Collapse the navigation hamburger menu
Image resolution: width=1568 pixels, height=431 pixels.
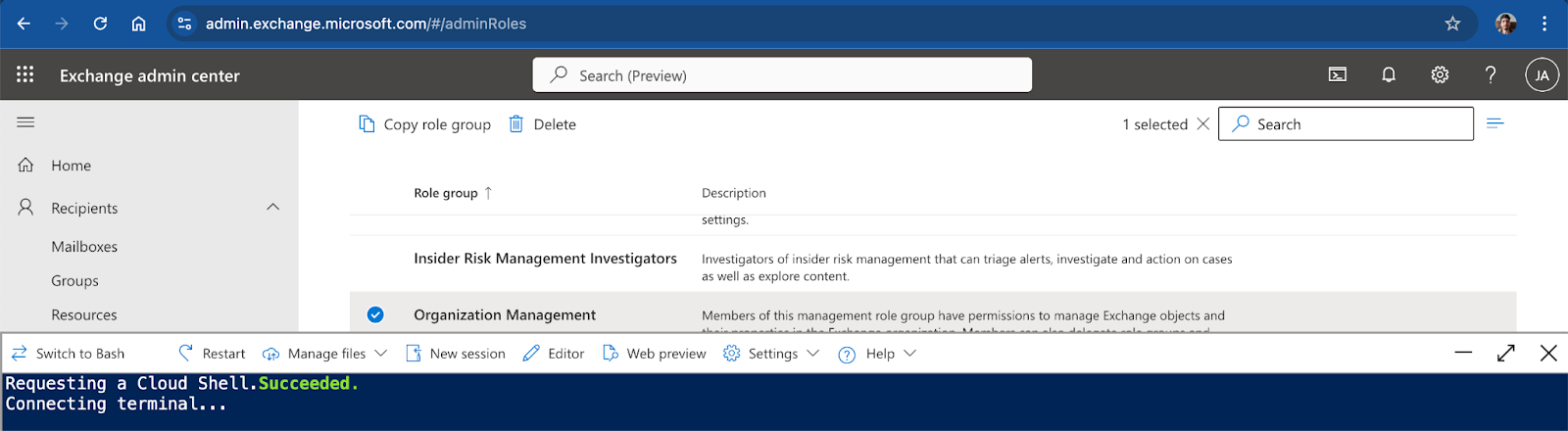(x=25, y=122)
